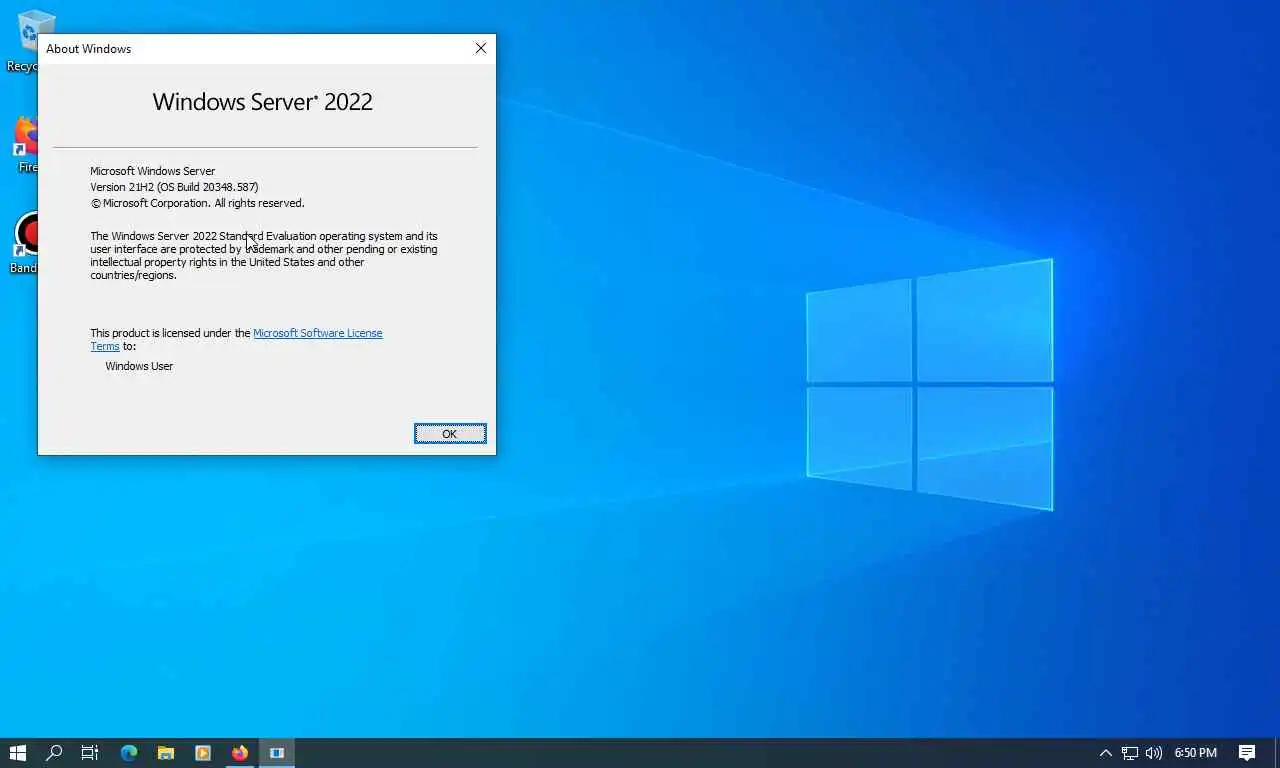Launch Microsoft Edge from the taskbar

[x=129, y=753]
